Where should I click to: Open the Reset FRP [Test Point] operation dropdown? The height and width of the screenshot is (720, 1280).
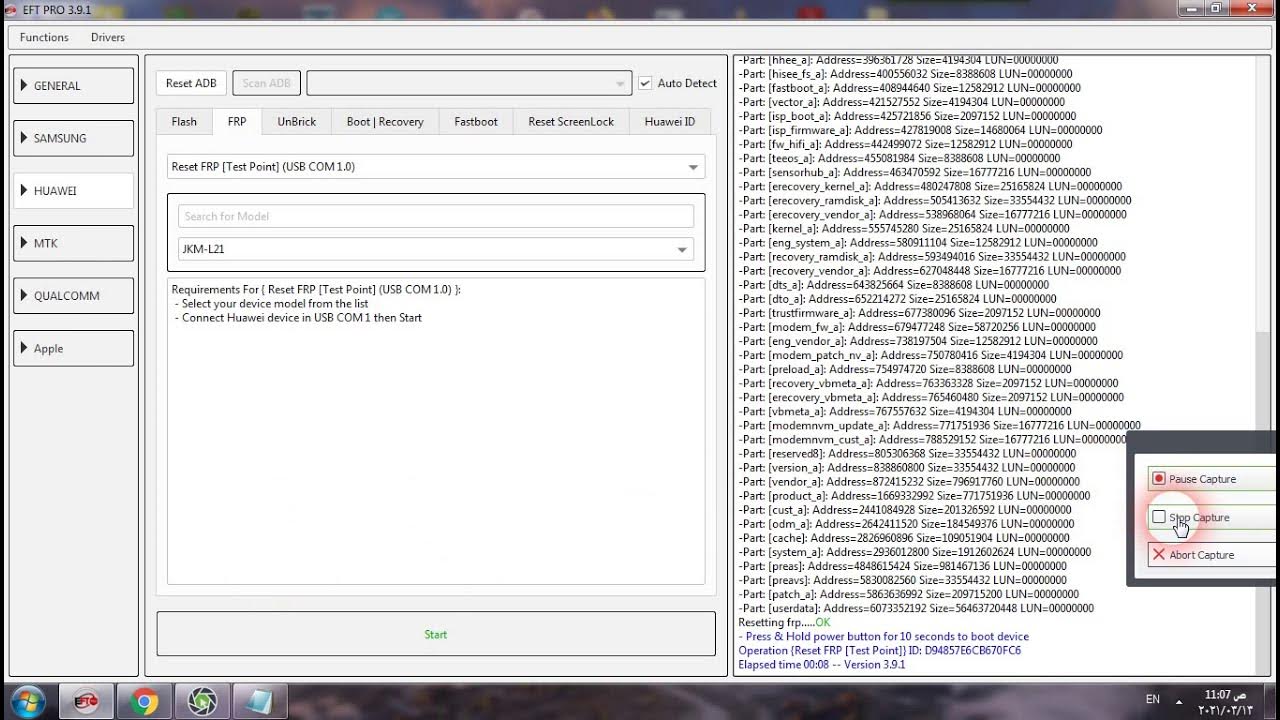coord(436,167)
